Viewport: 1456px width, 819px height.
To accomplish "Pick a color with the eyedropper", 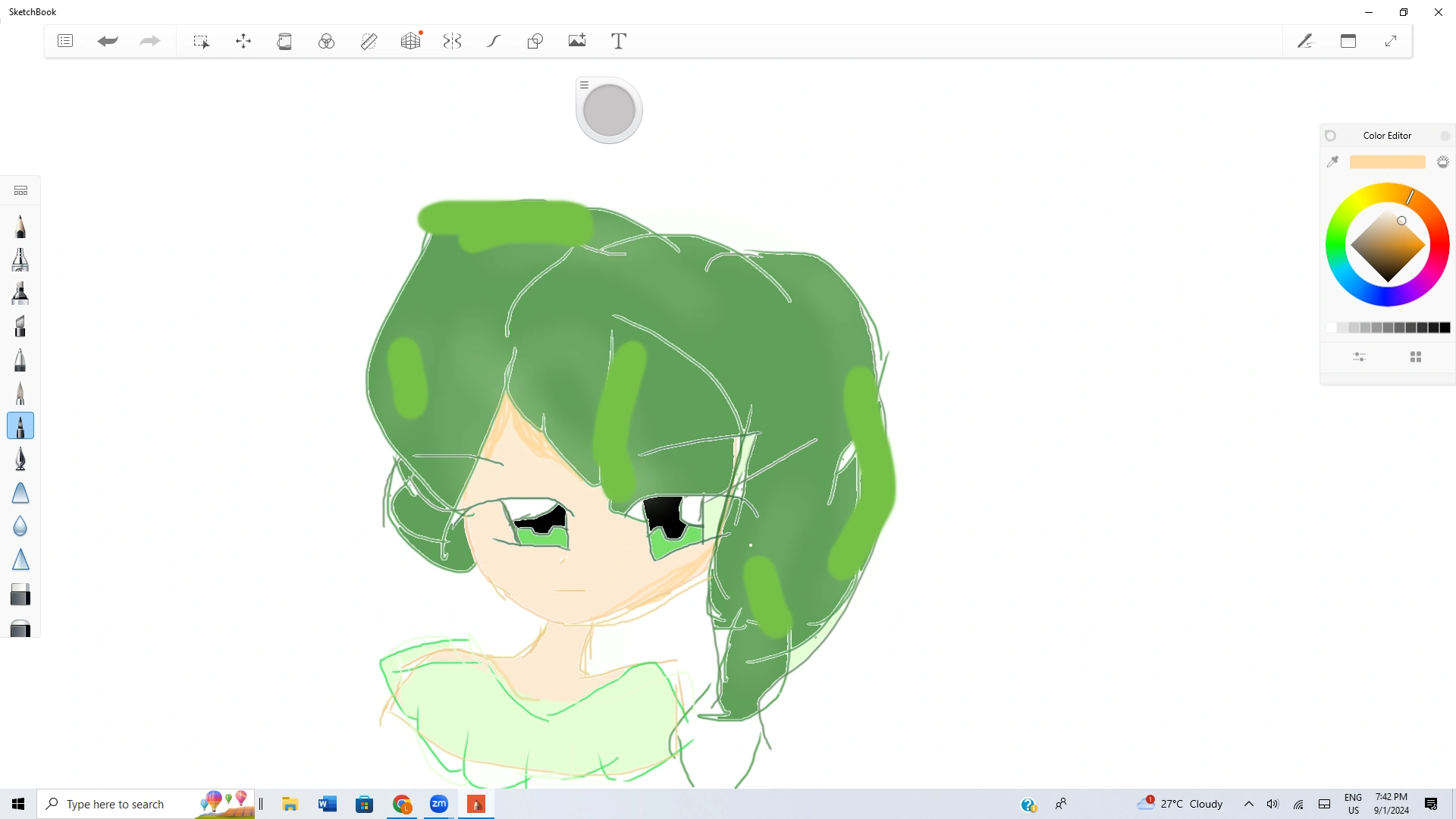I will 1333,162.
